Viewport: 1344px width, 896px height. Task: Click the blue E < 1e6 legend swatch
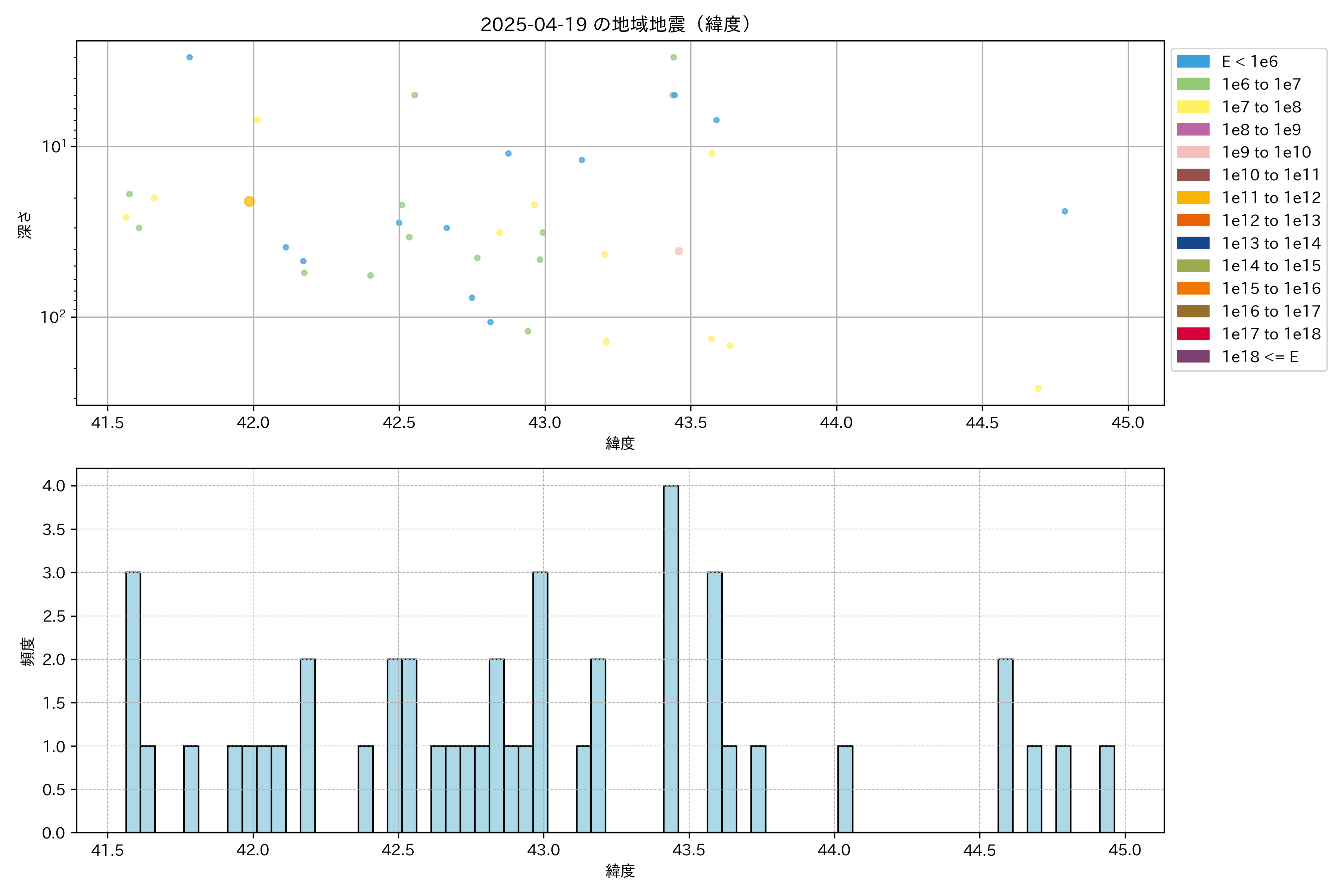(1192, 61)
